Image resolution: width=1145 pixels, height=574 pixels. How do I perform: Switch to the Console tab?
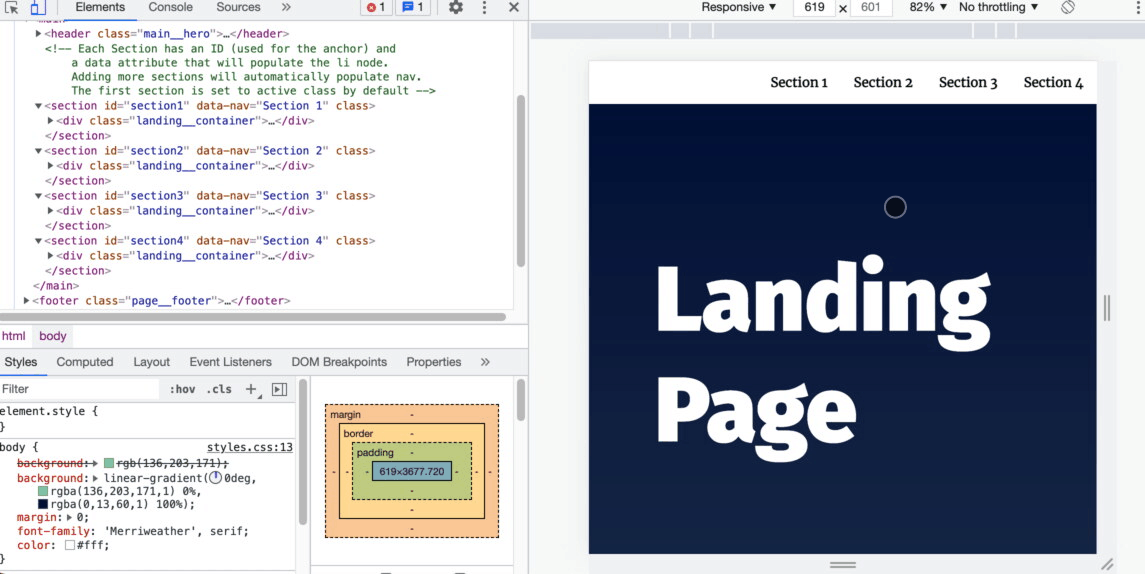(x=171, y=7)
